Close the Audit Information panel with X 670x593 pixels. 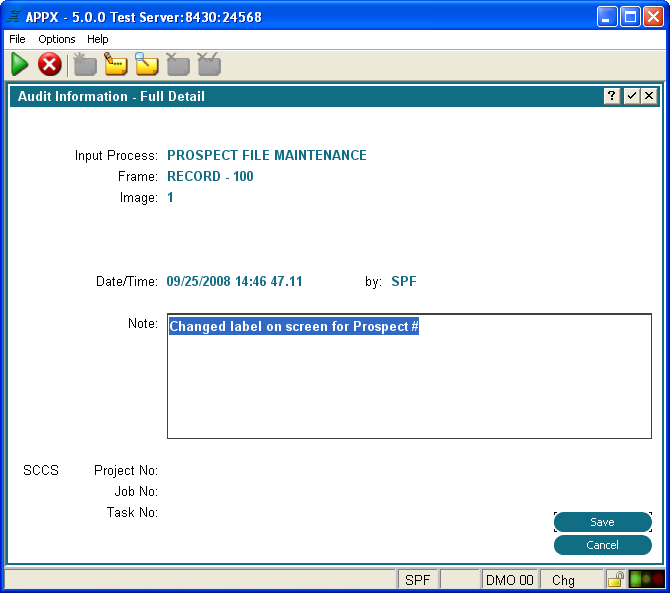coord(649,96)
